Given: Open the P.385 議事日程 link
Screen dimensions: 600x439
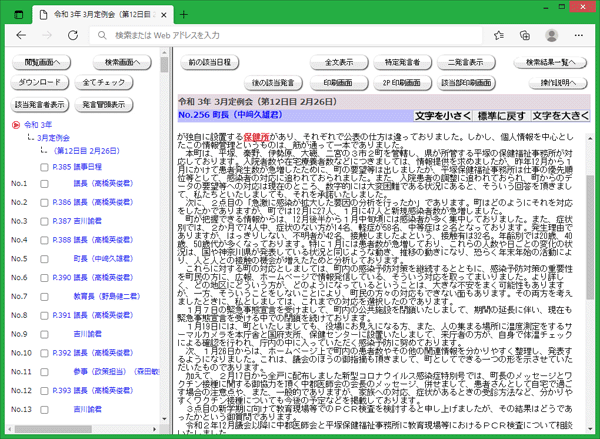Looking at the screenshot, I should pos(77,167).
